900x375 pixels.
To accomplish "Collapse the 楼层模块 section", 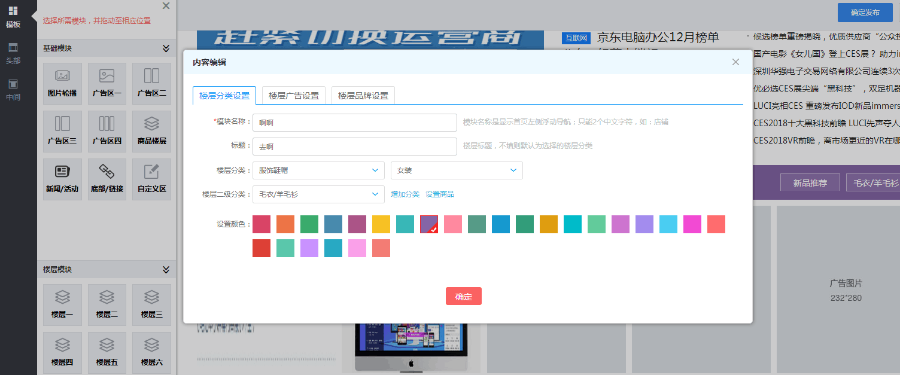I will click(x=166, y=269).
